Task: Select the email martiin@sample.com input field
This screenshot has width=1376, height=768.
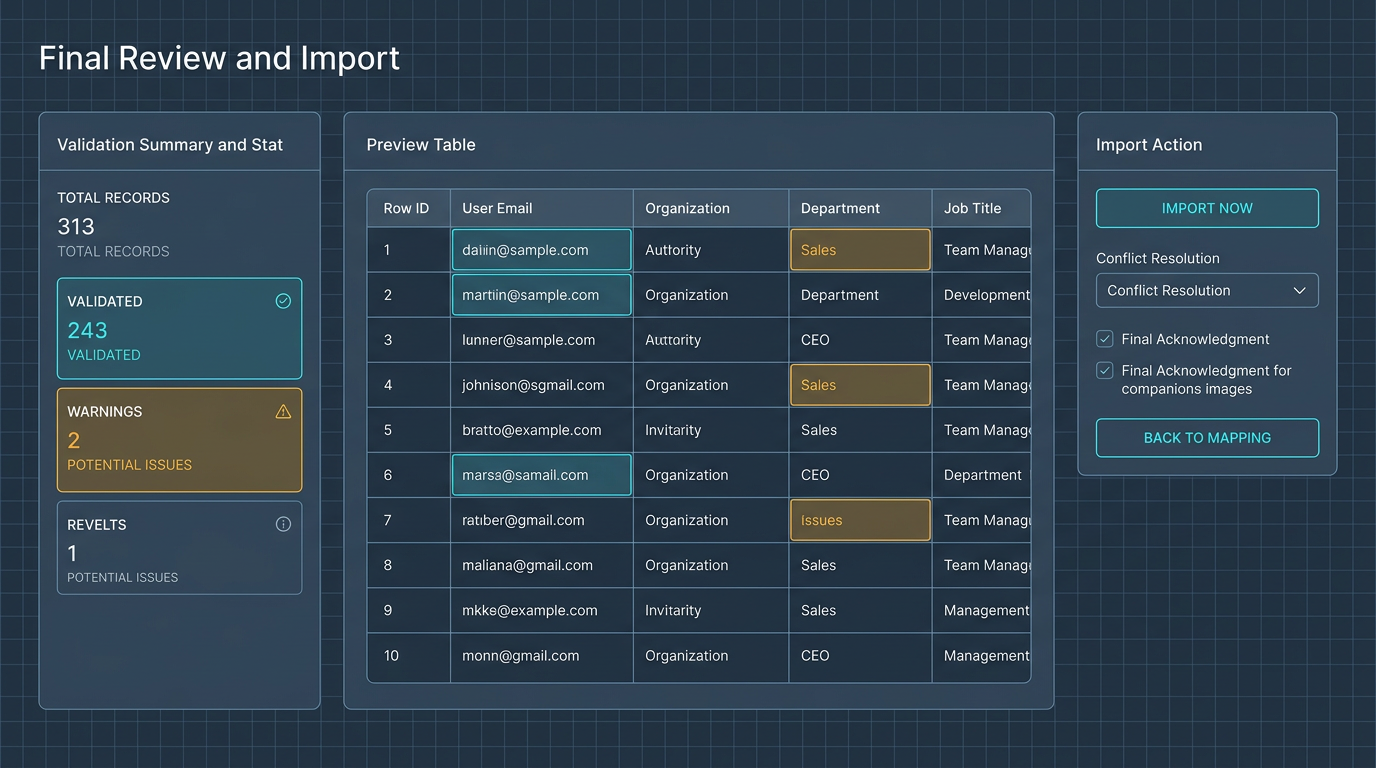Action: [x=540, y=294]
